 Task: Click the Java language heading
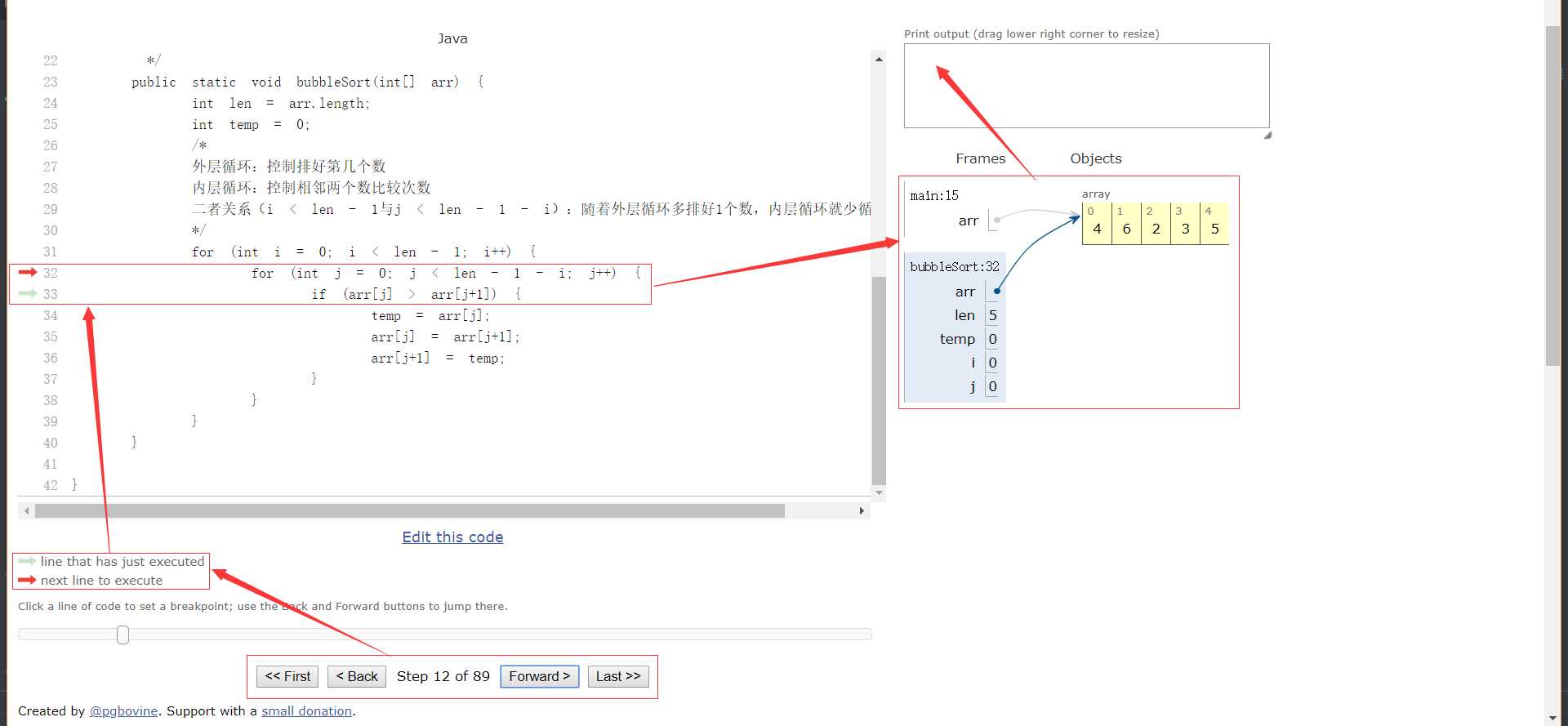coord(452,38)
